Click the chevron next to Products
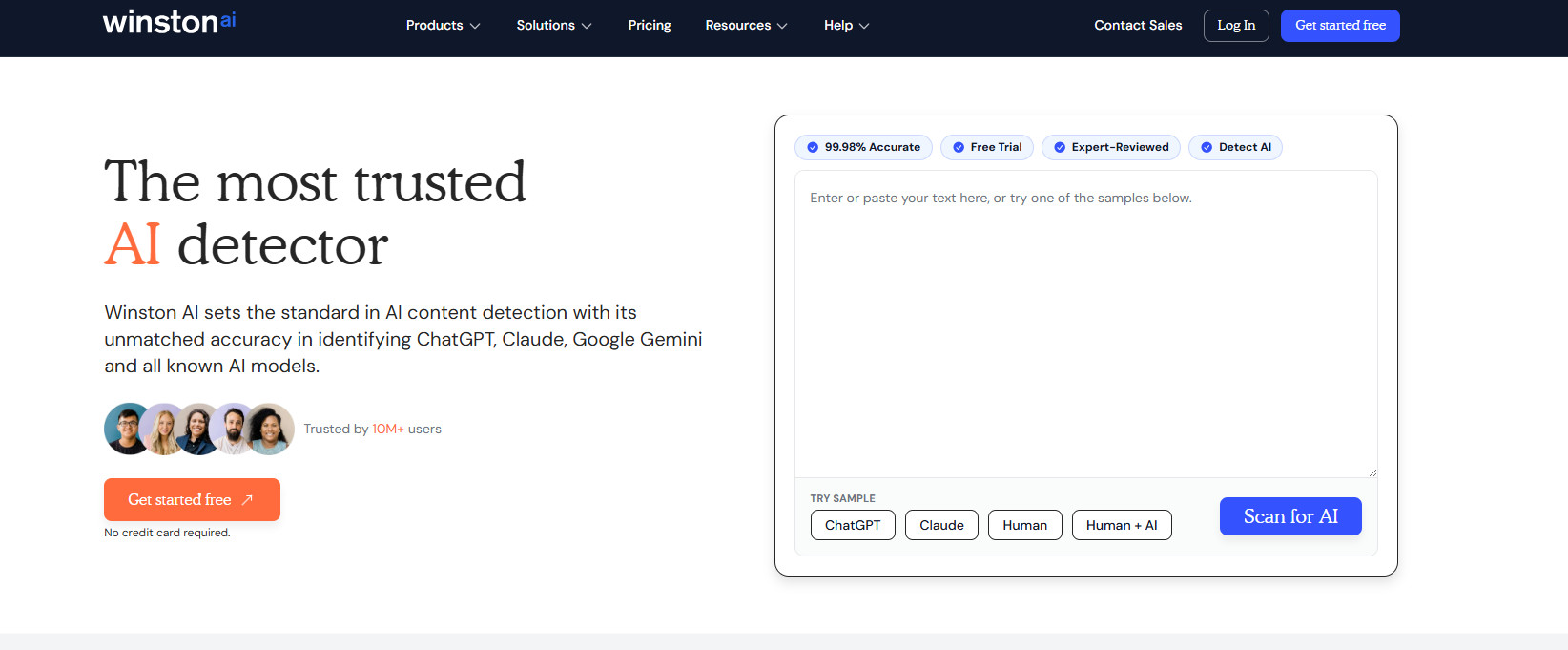1568x650 pixels. [x=475, y=26]
